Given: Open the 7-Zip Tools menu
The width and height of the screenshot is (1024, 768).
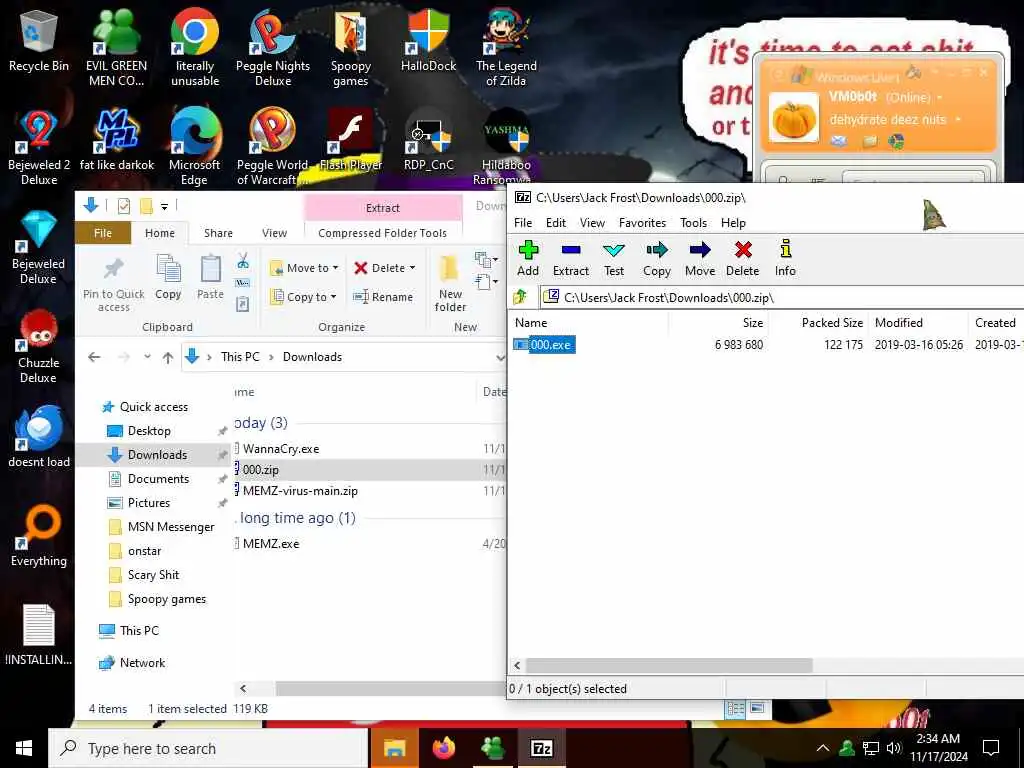Looking at the screenshot, I should click(x=694, y=223).
